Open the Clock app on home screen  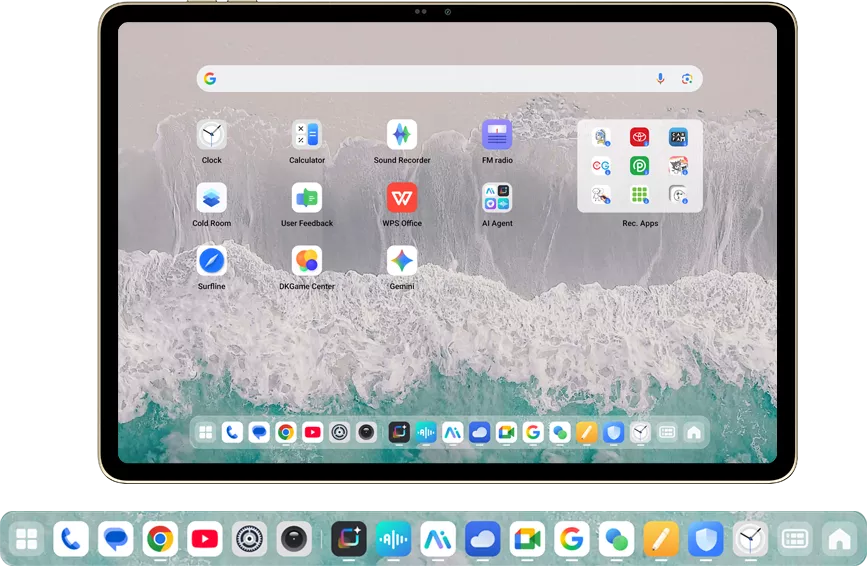[x=211, y=135]
